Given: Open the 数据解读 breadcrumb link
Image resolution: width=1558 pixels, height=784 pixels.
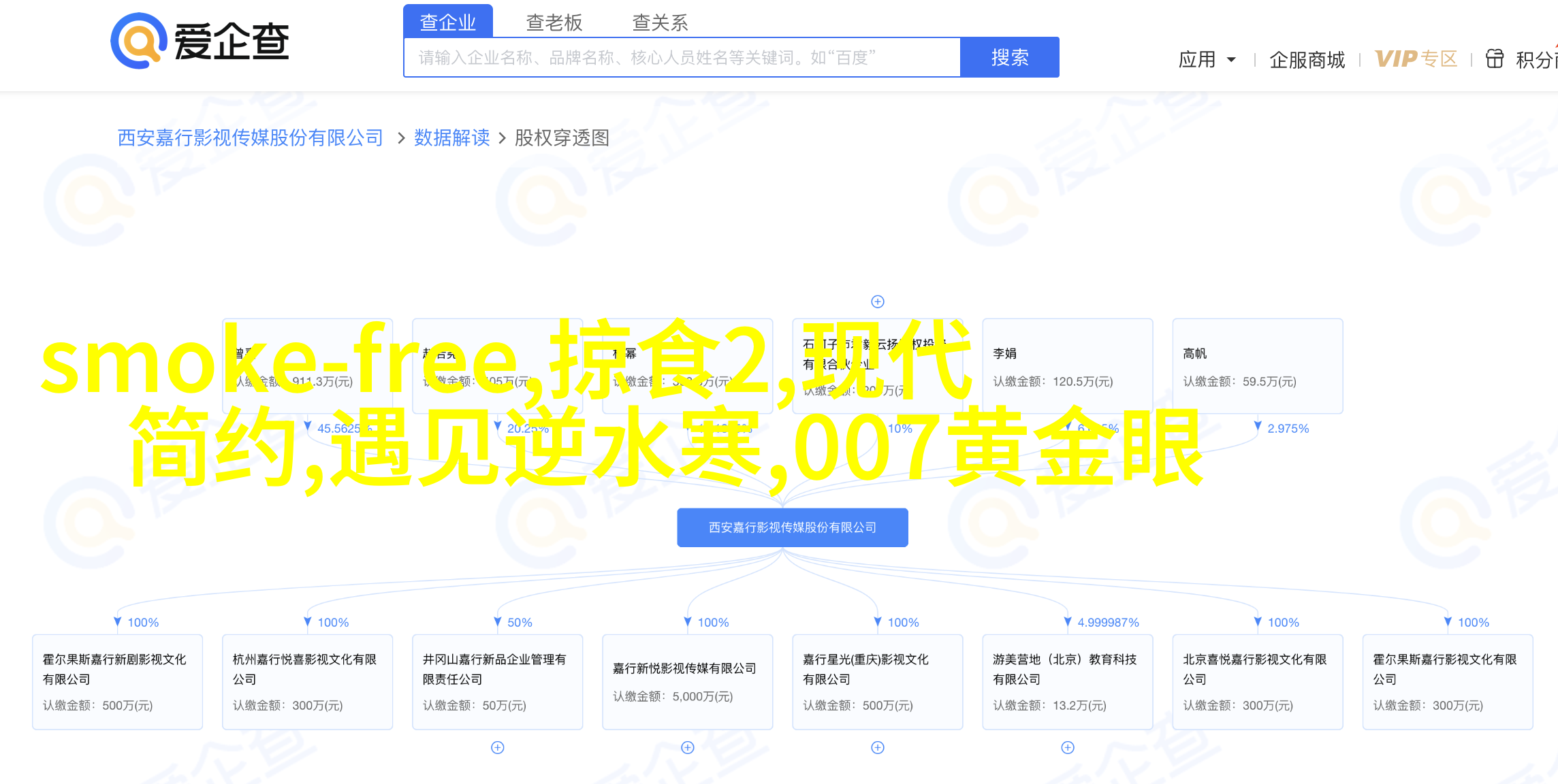Looking at the screenshot, I should 452,138.
